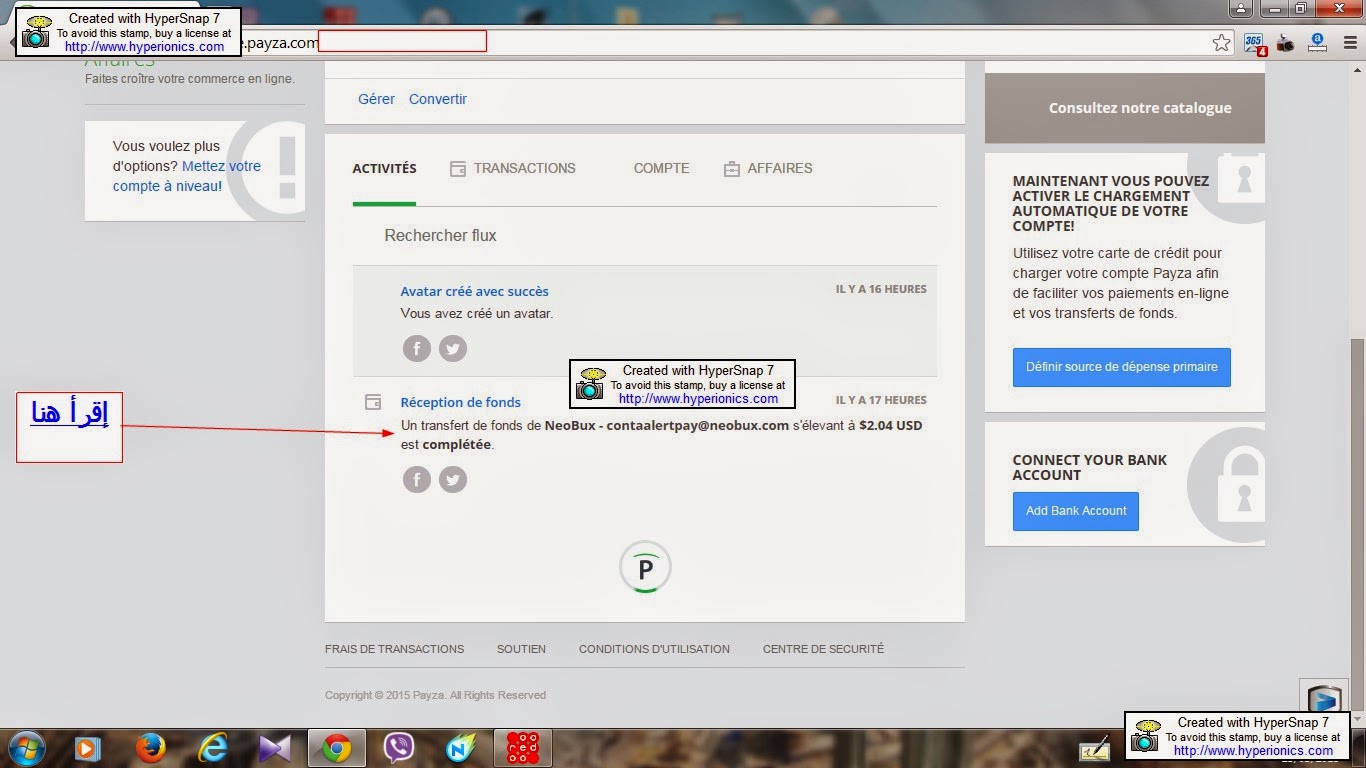1366x768 pixels.
Task: Click the camera extension icon
Action: pyautogui.click(x=1286, y=43)
